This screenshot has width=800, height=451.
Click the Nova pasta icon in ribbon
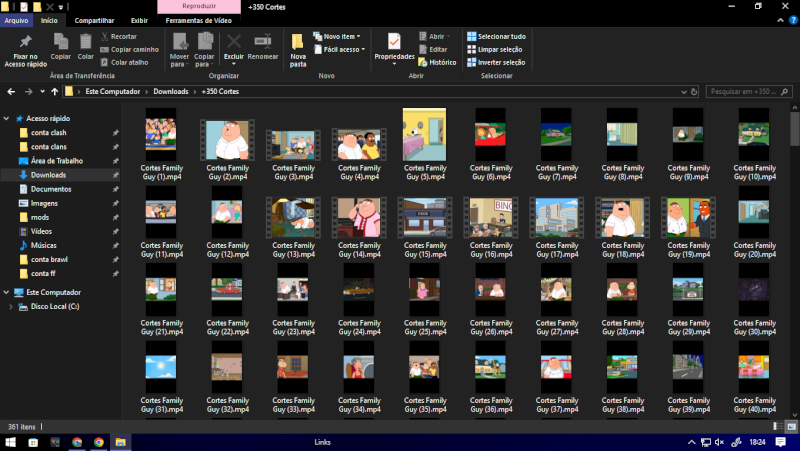[298, 46]
